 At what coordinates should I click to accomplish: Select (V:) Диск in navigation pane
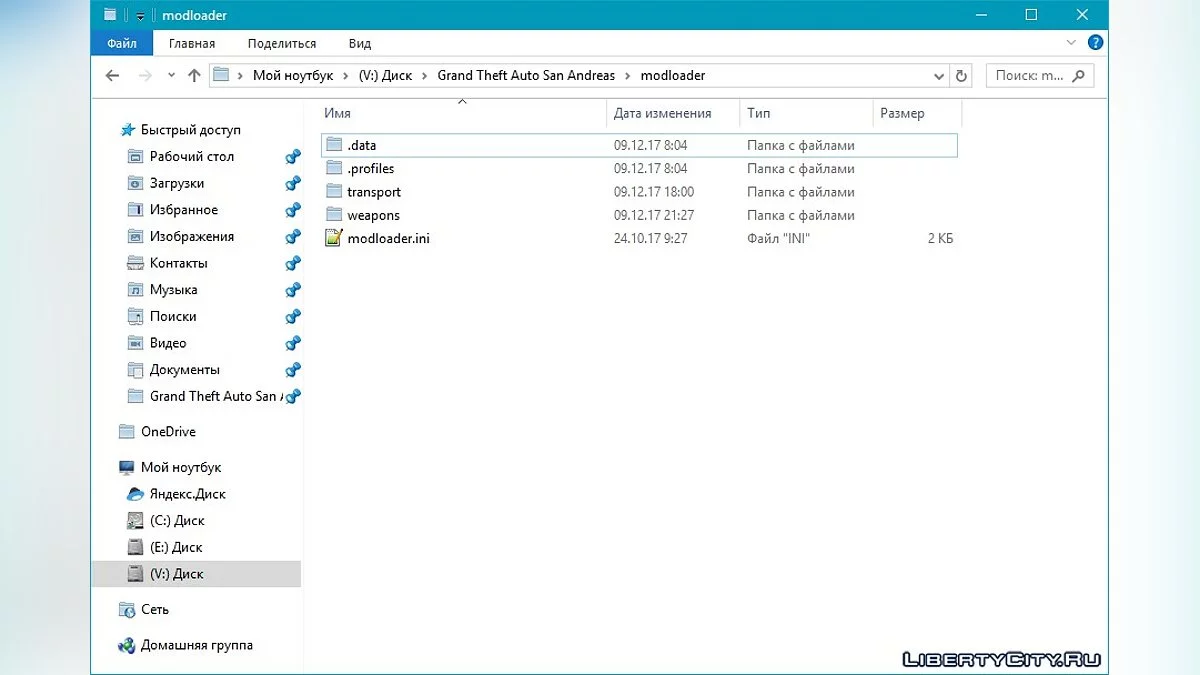click(x=195, y=574)
